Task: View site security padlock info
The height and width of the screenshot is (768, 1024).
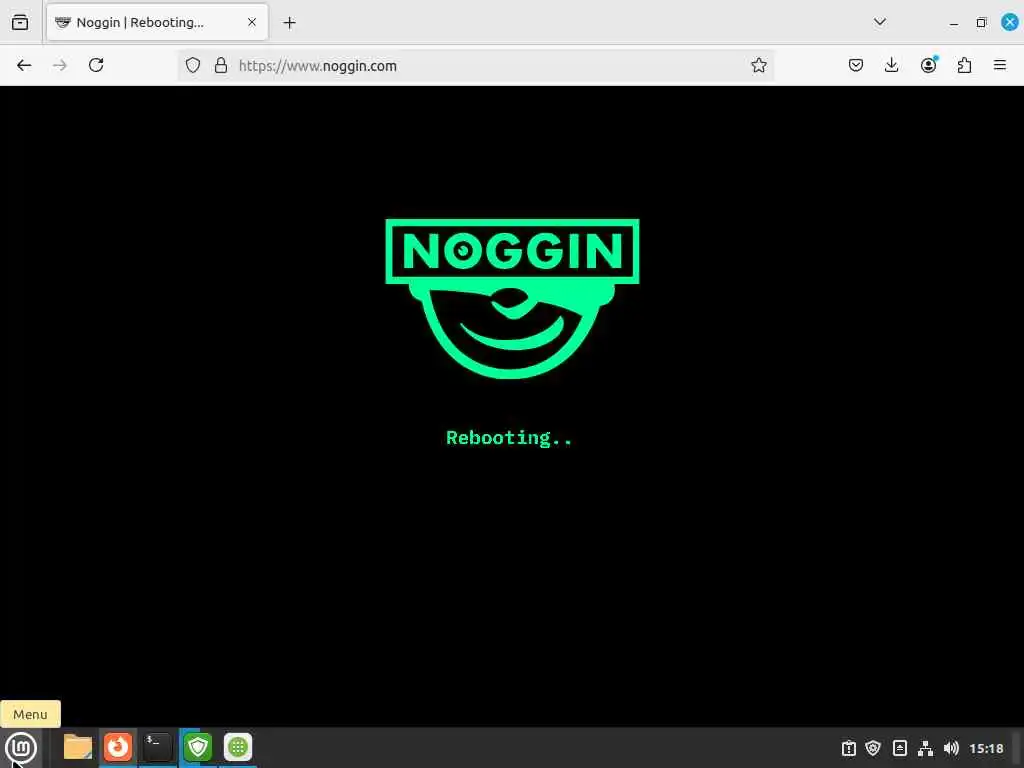Action: 221,65
